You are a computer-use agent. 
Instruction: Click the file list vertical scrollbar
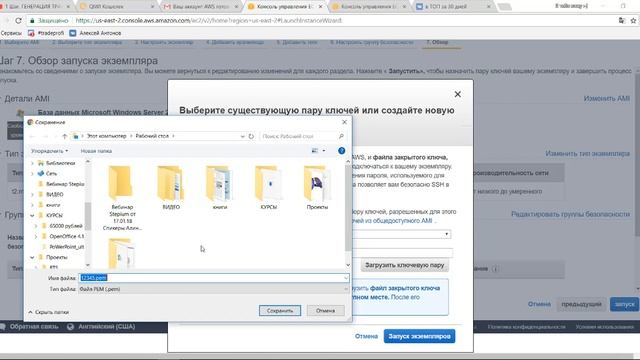pos(348,208)
